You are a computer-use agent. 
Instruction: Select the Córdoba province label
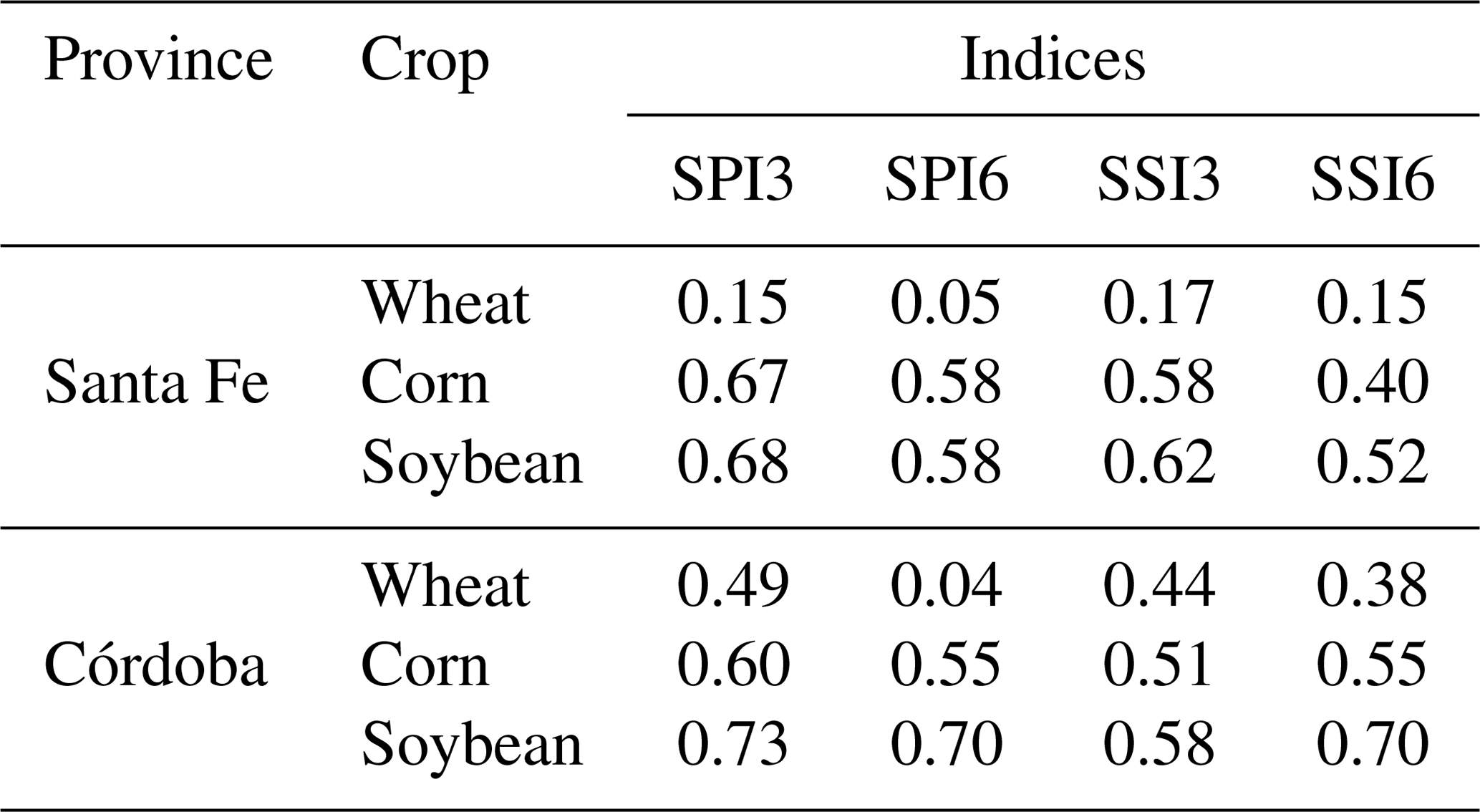tap(155, 665)
